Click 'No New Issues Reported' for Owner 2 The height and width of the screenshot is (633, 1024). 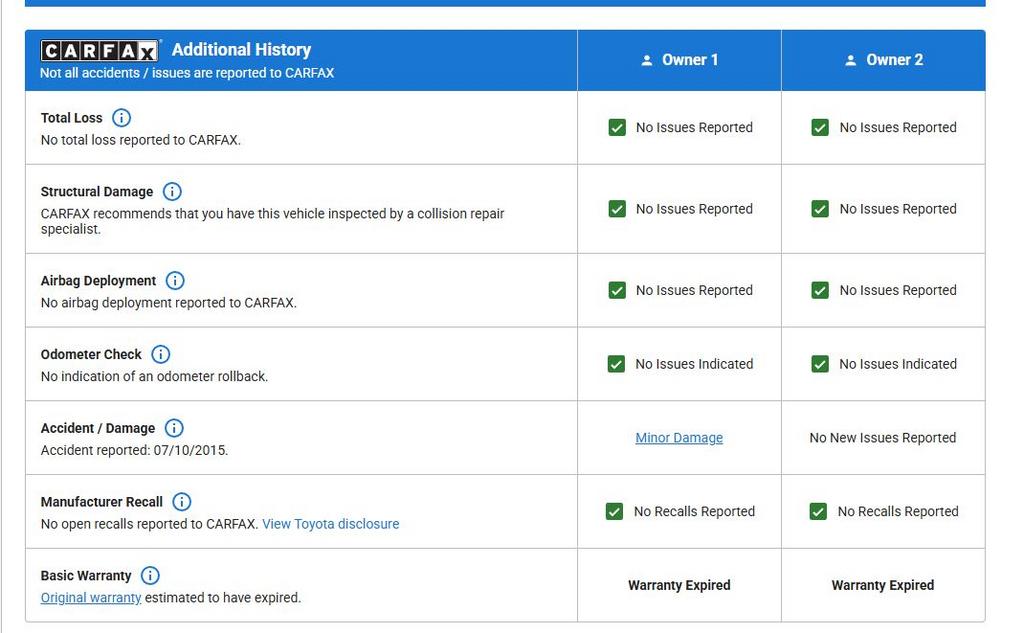(x=883, y=438)
